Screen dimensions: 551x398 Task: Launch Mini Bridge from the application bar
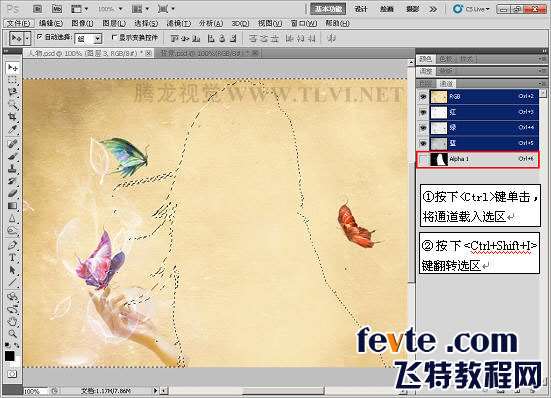[57, 8]
